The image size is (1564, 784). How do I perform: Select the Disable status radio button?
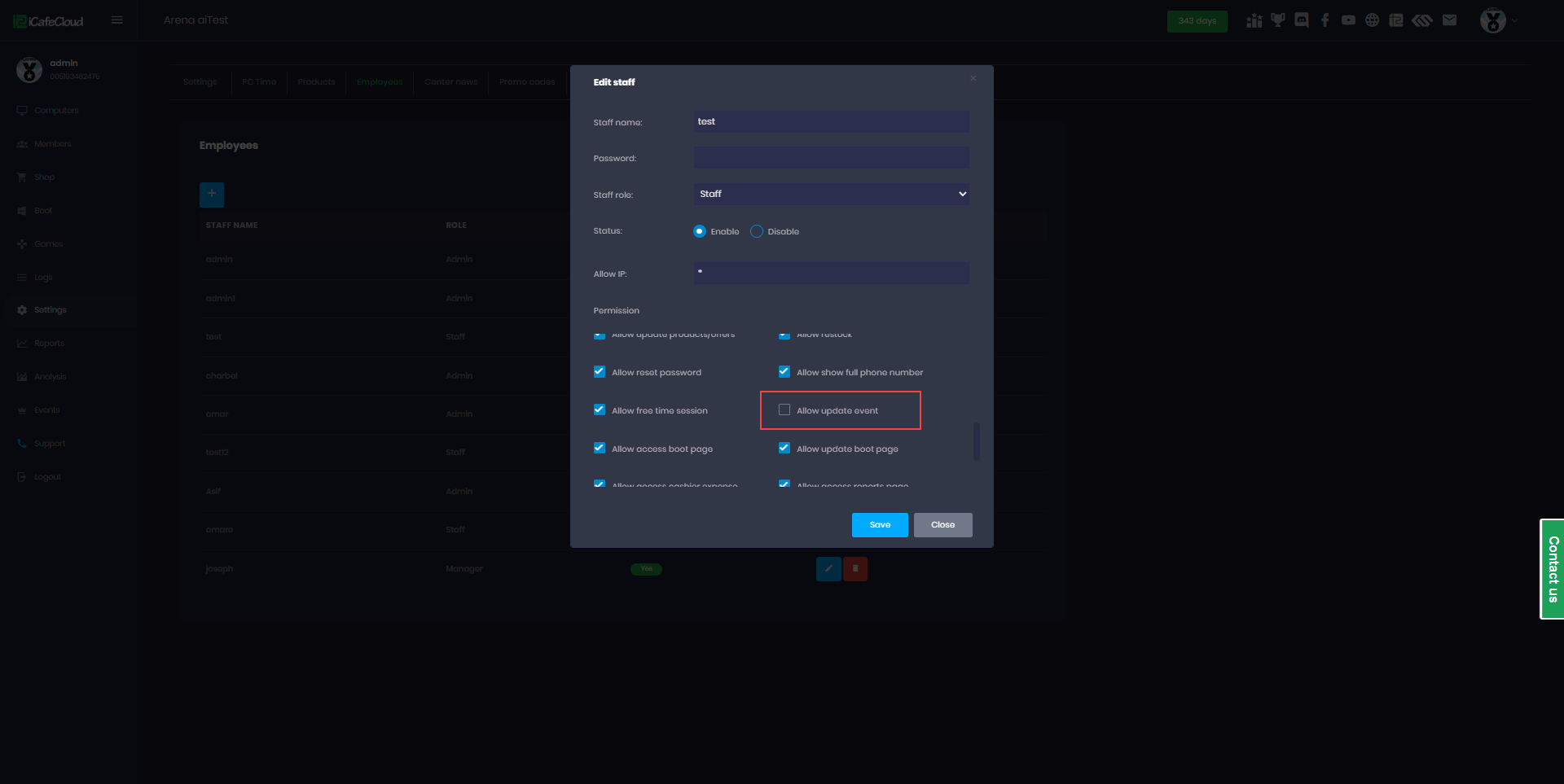(757, 232)
